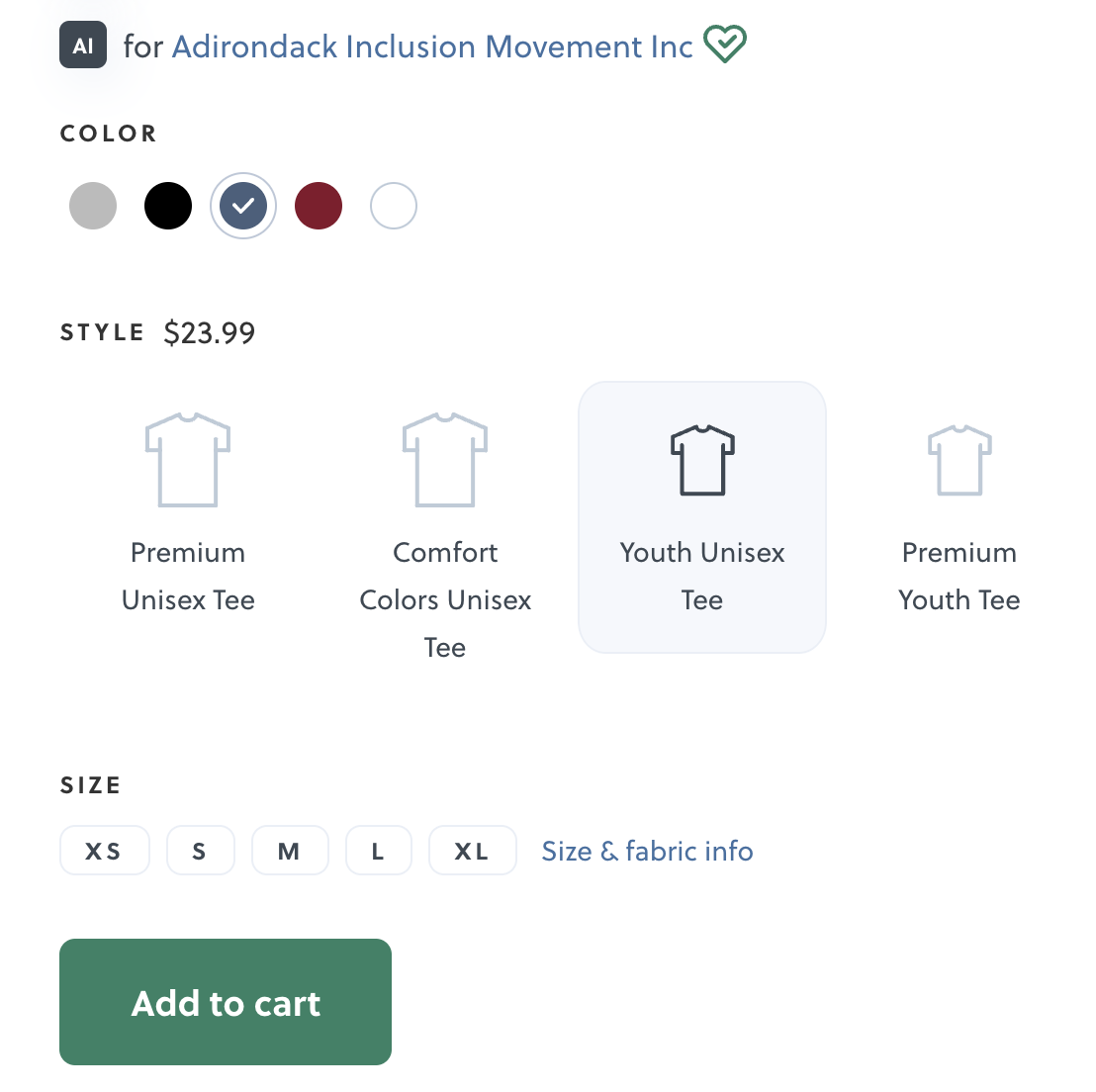Click the Youth Unisex Tee label text
The height and width of the screenshot is (1092, 1096).
click(702, 576)
